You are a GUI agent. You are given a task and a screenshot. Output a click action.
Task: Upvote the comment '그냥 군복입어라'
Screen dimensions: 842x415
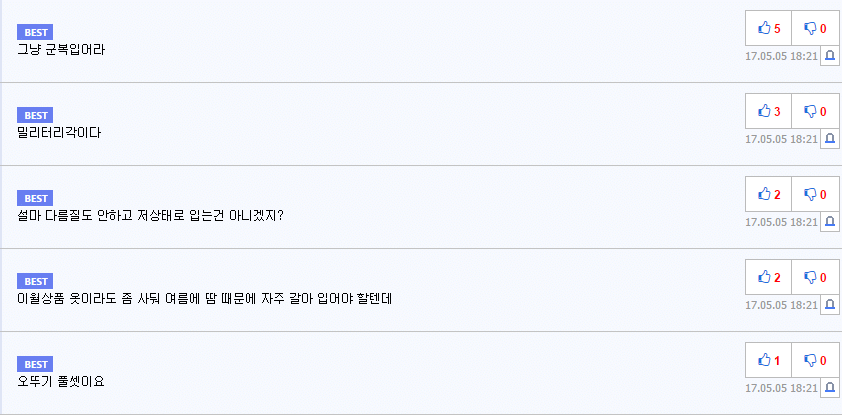coord(768,28)
